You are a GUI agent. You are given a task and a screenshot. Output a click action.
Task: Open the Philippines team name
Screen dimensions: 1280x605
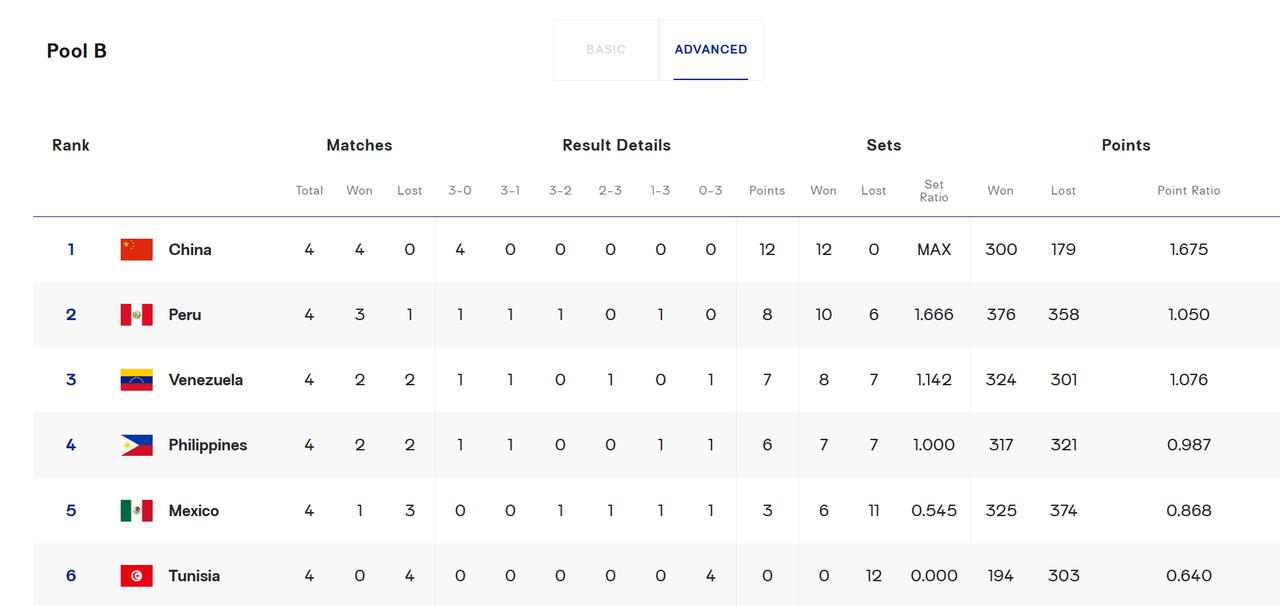click(208, 445)
